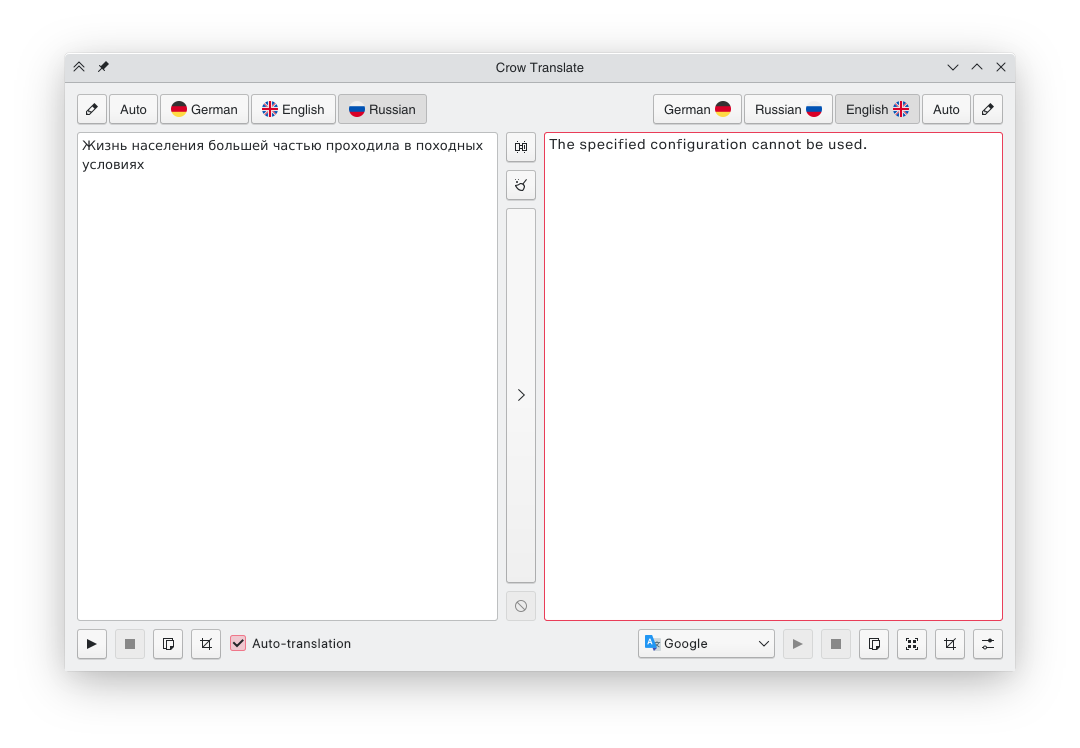Select the bell-shaped icon below the swap button
The image size is (1080, 748).
point(521,185)
